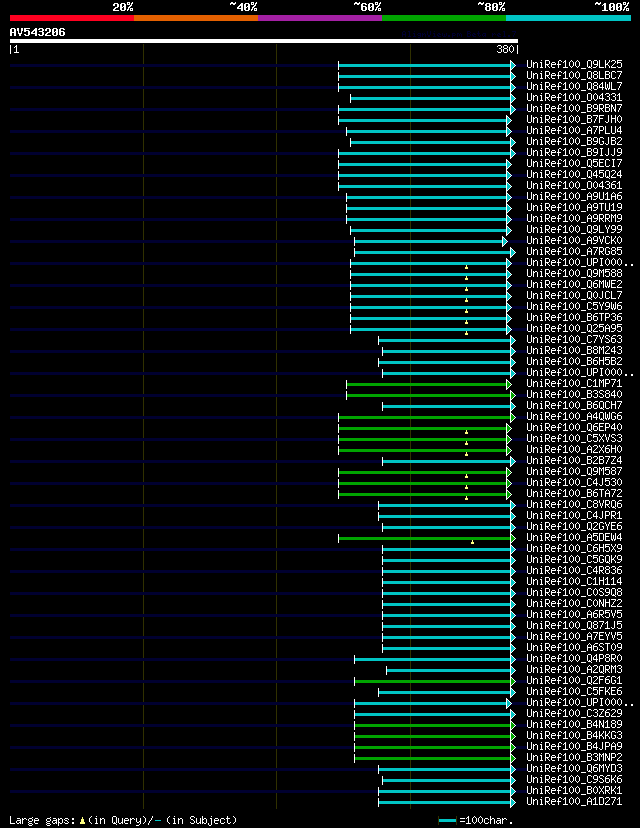Viewport: 640px width, 828px height.
Task: Choose the UniRef100_B6QCH7 hit label
Action: (574, 406)
